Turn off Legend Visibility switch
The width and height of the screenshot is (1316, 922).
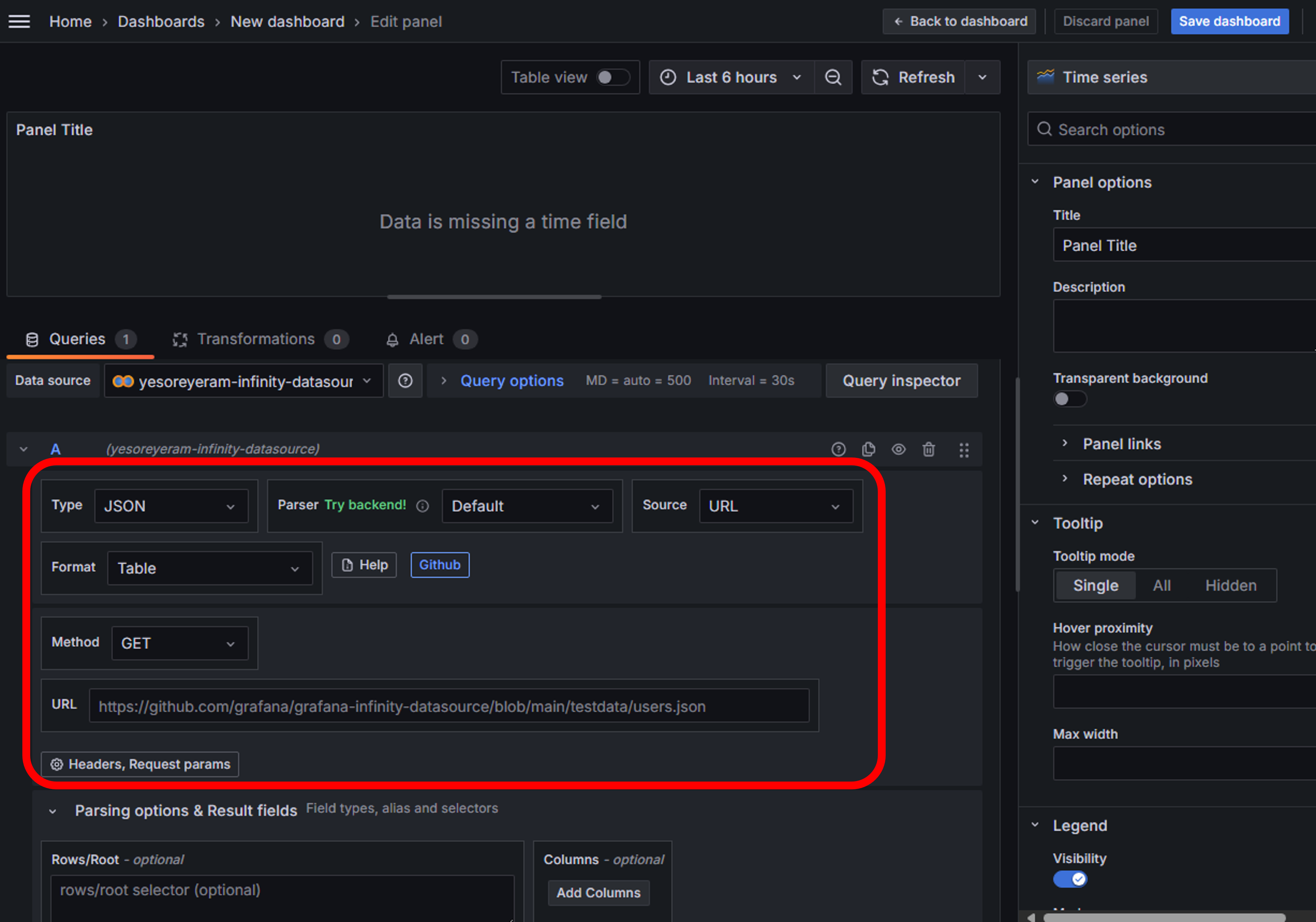coord(1070,878)
